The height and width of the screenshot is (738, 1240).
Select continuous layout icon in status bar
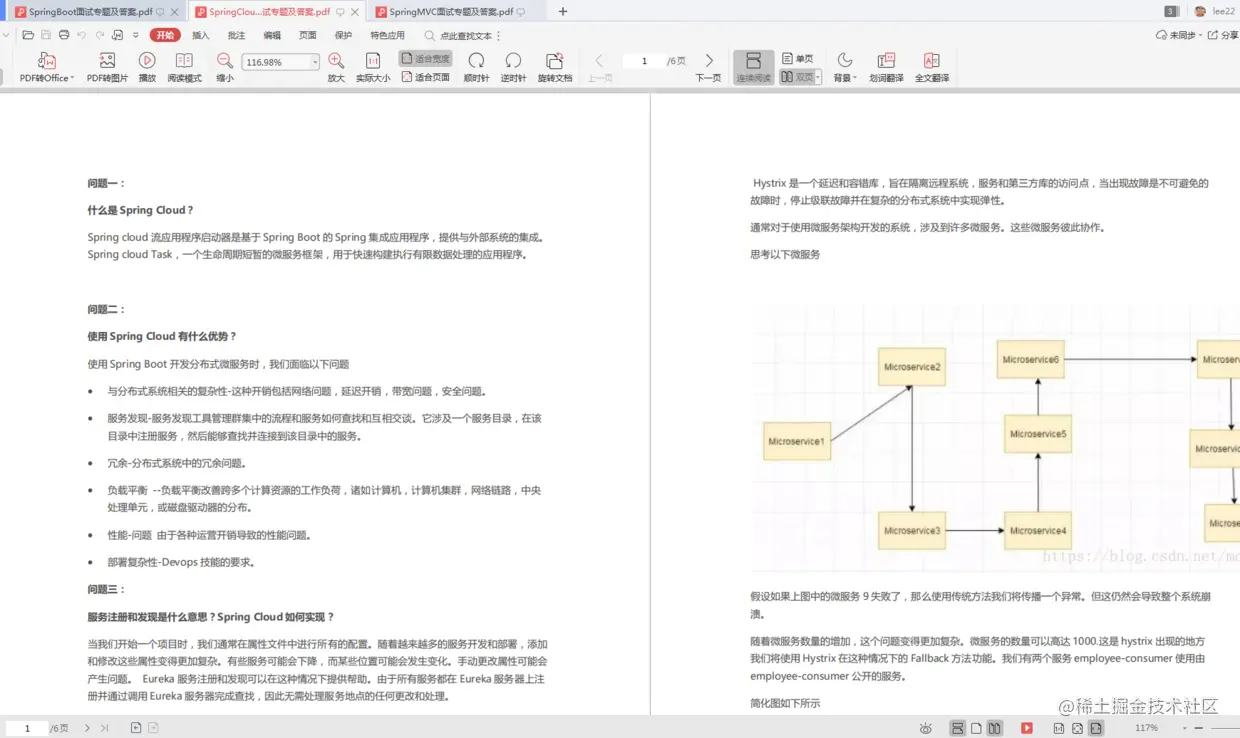(x=958, y=728)
